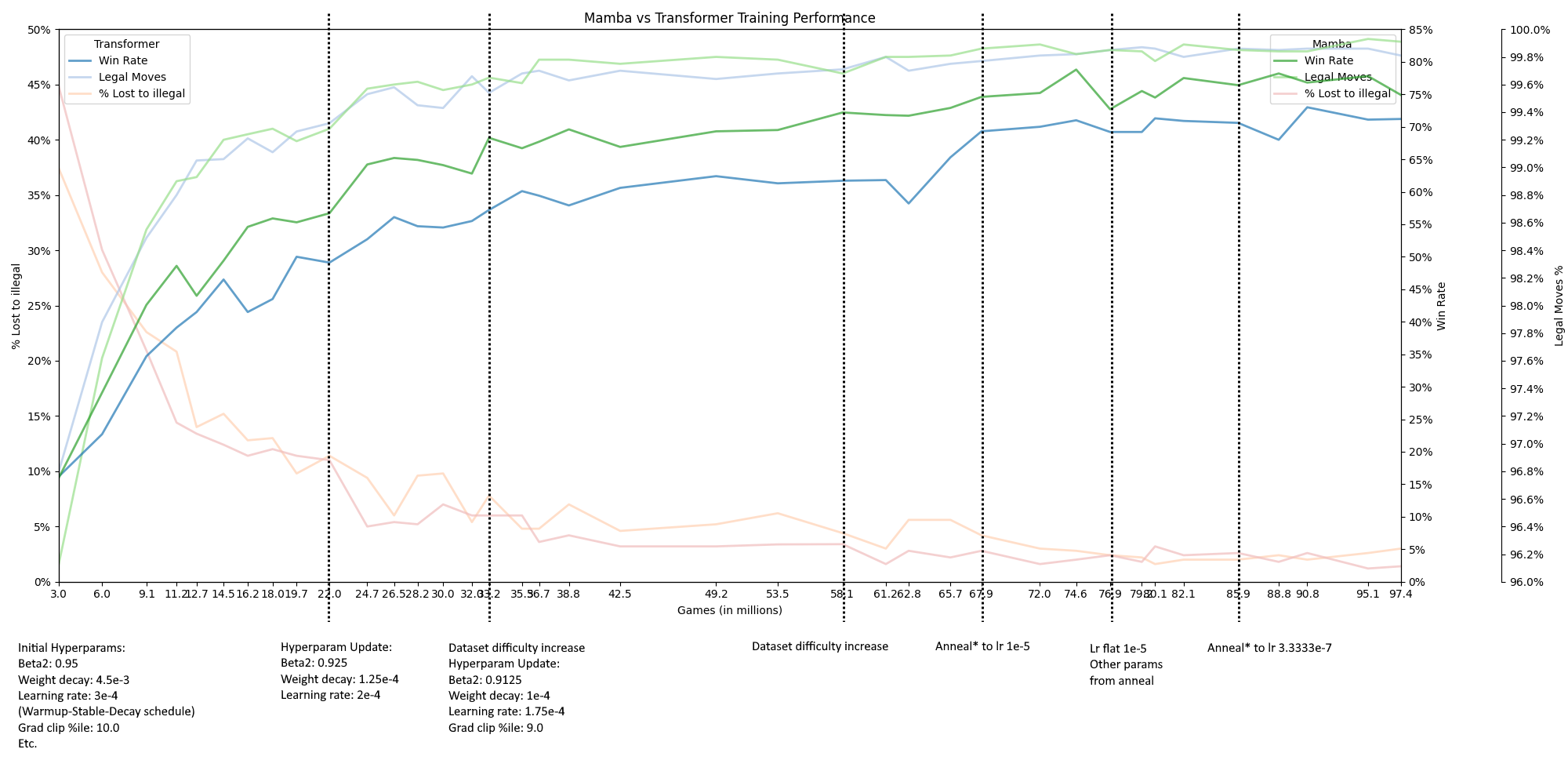
Task: Click the '99.0%' tick on the Legal Moves axis
Action: click(x=1526, y=168)
